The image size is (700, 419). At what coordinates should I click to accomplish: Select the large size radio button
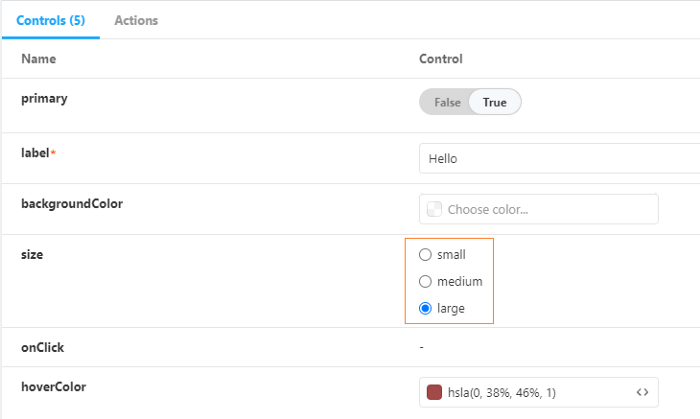(x=425, y=309)
